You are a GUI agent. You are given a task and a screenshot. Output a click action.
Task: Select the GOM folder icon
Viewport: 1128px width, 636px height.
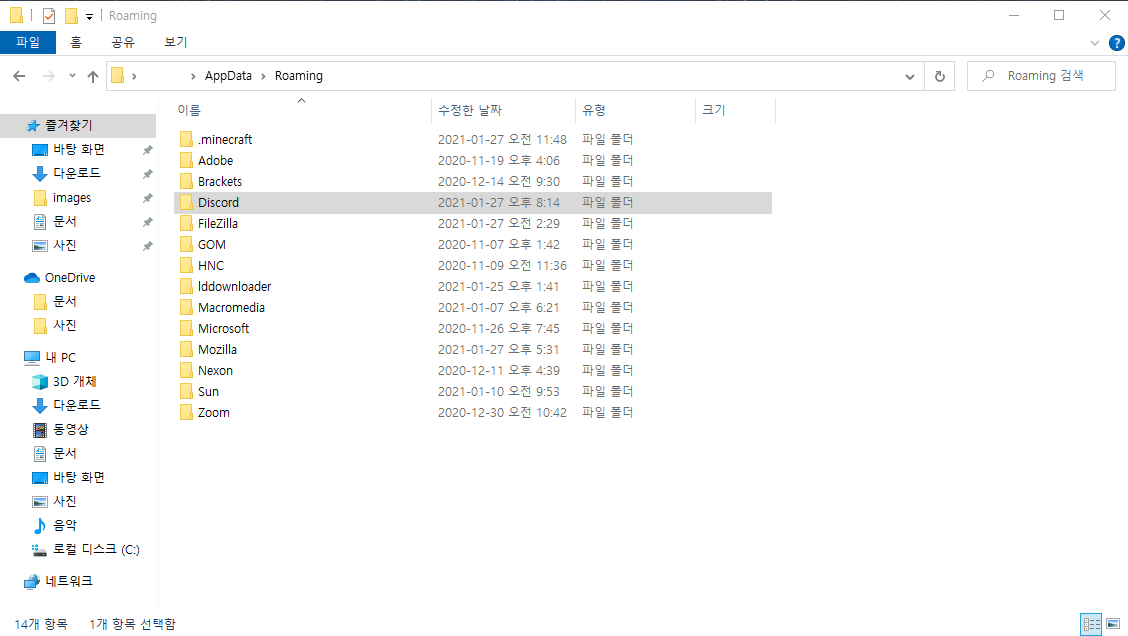[x=186, y=244]
